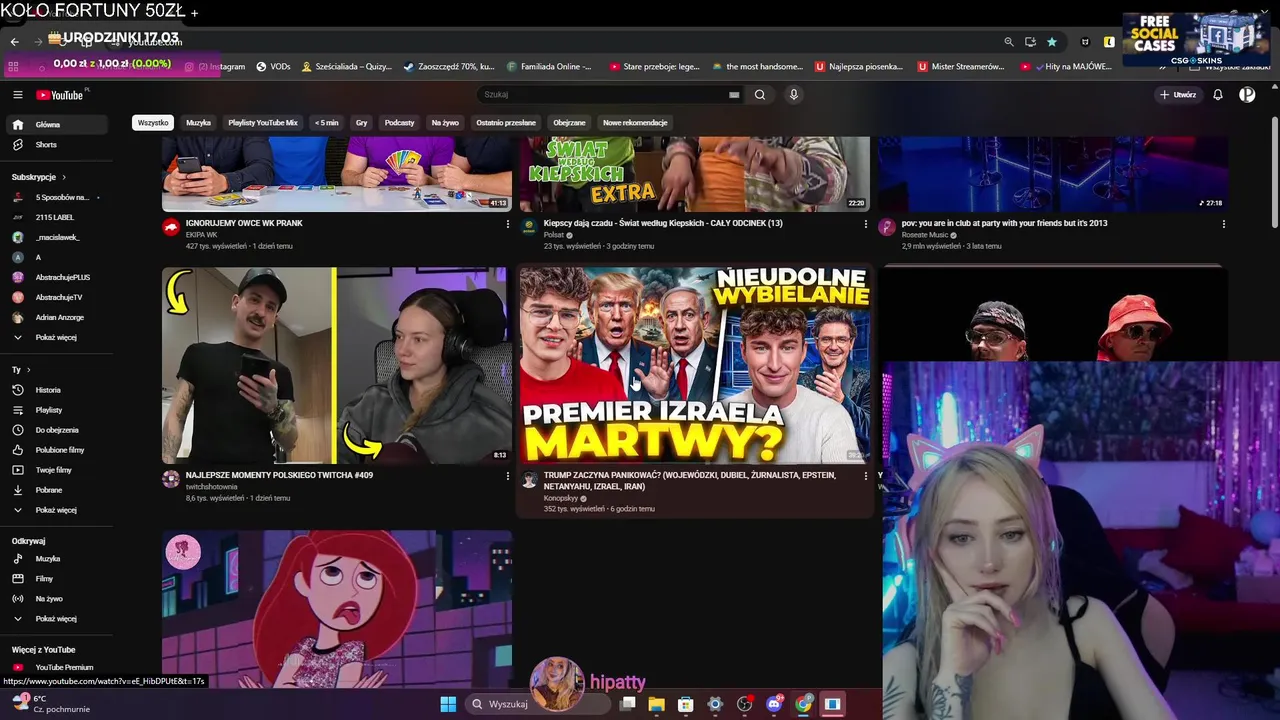
Task: Open PREMIER IZRAELA MARTWY thumbnail
Action: (x=695, y=365)
